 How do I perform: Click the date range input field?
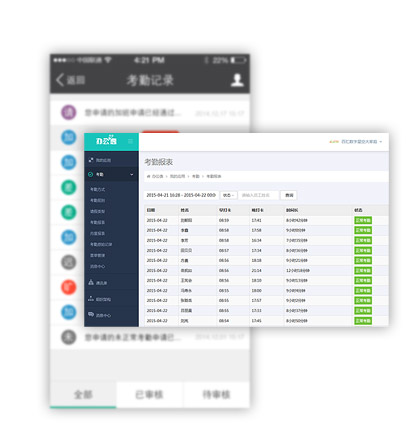point(181,195)
